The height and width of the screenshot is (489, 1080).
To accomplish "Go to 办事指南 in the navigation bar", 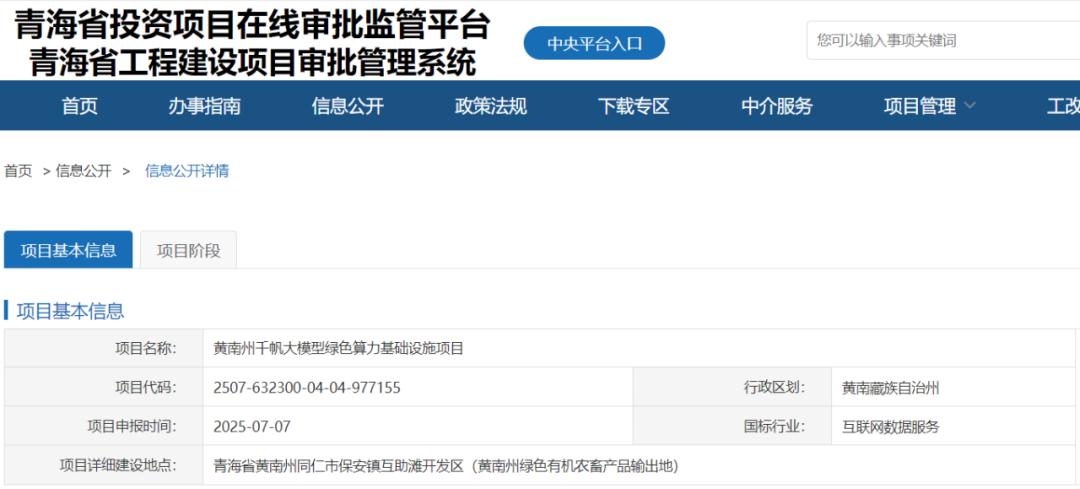I will point(204,106).
